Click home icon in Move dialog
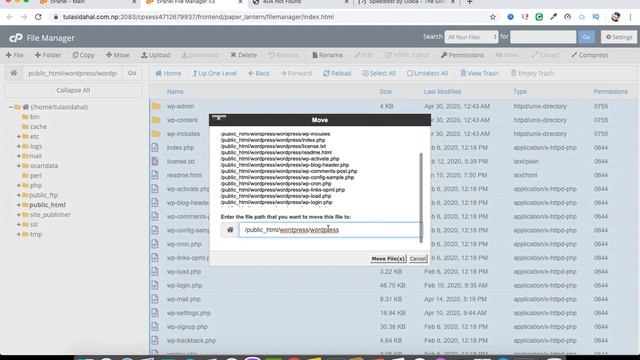The image size is (640, 360). coord(230,230)
